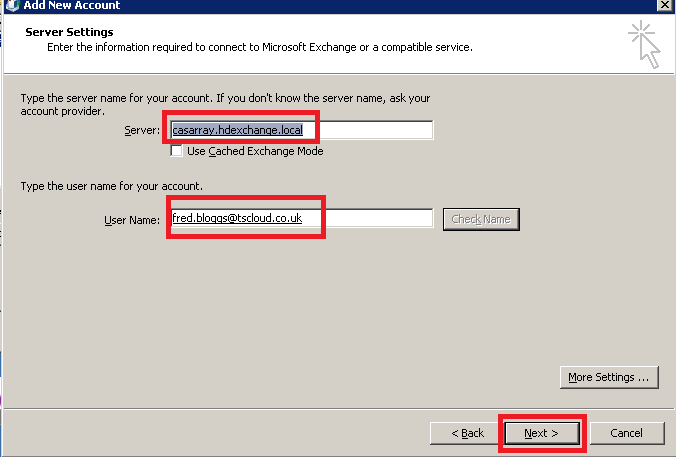Proceed with the Next button
The height and width of the screenshot is (457, 676).
pyautogui.click(x=541, y=433)
